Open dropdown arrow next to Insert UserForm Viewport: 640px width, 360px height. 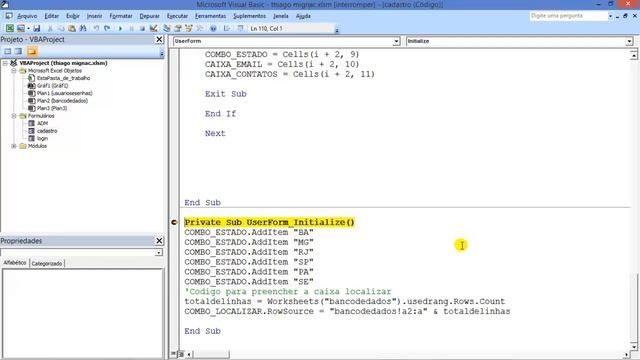[28, 29]
